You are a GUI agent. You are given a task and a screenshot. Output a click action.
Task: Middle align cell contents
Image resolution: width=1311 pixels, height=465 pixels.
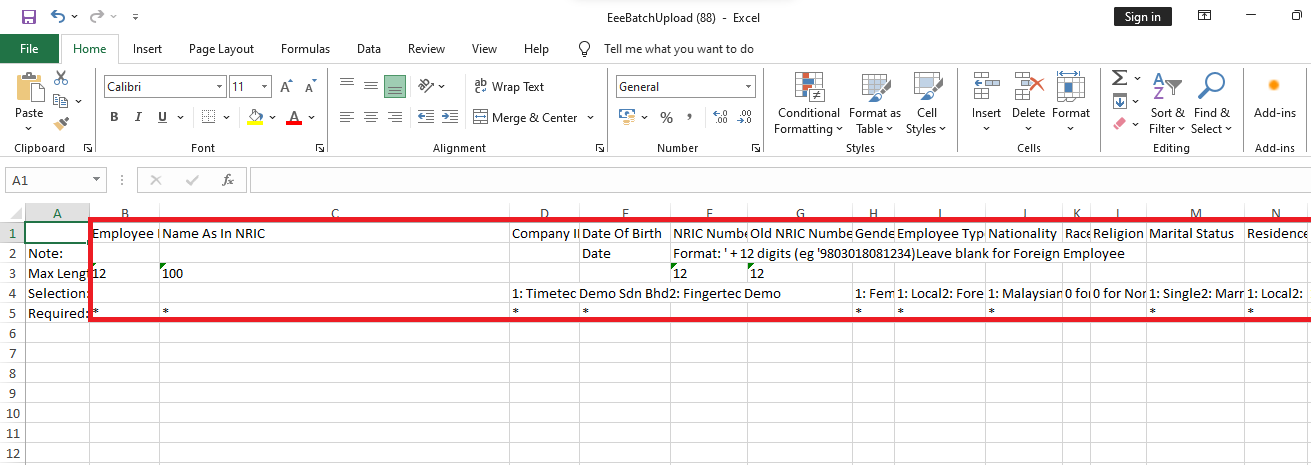pyautogui.click(x=371, y=86)
